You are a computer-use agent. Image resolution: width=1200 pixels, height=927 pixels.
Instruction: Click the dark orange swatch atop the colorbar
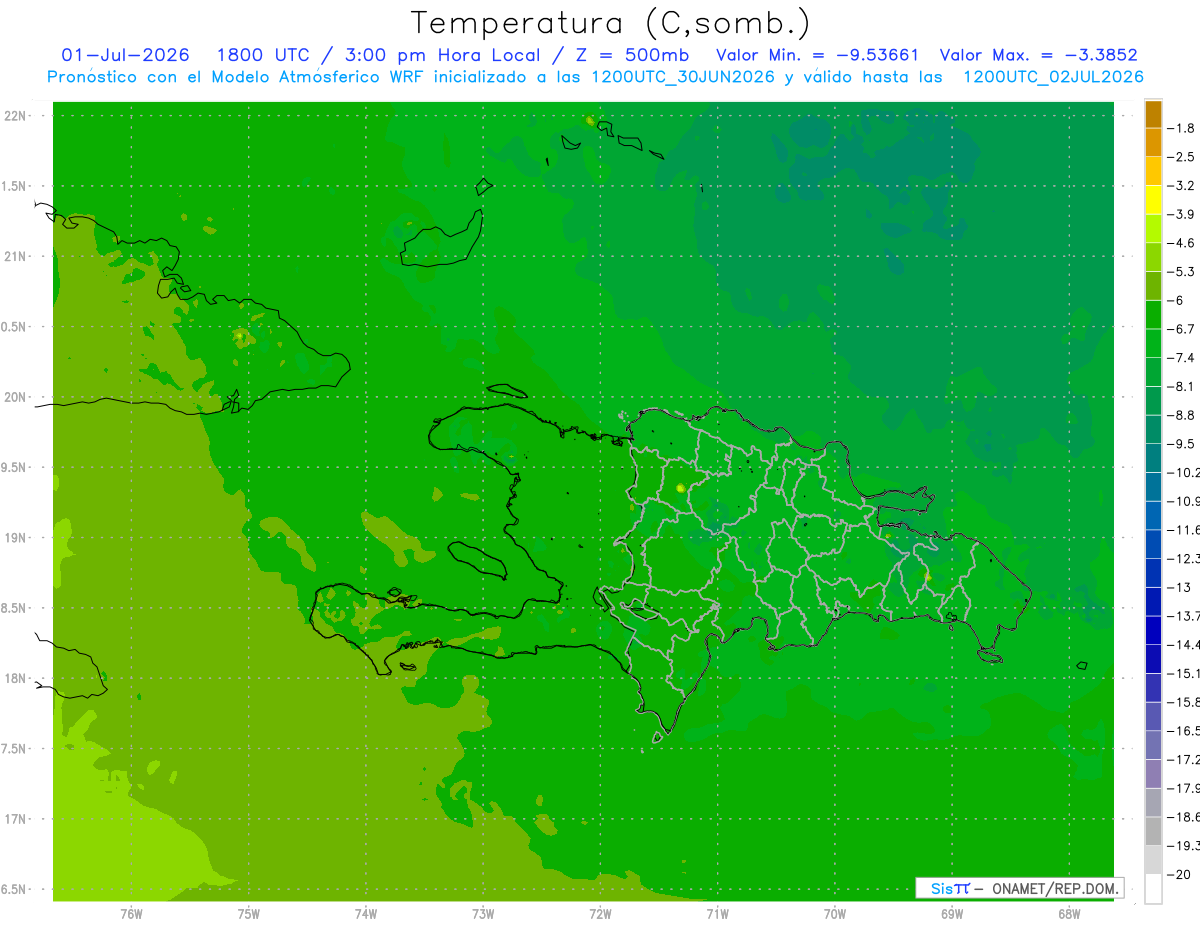pos(1153,114)
